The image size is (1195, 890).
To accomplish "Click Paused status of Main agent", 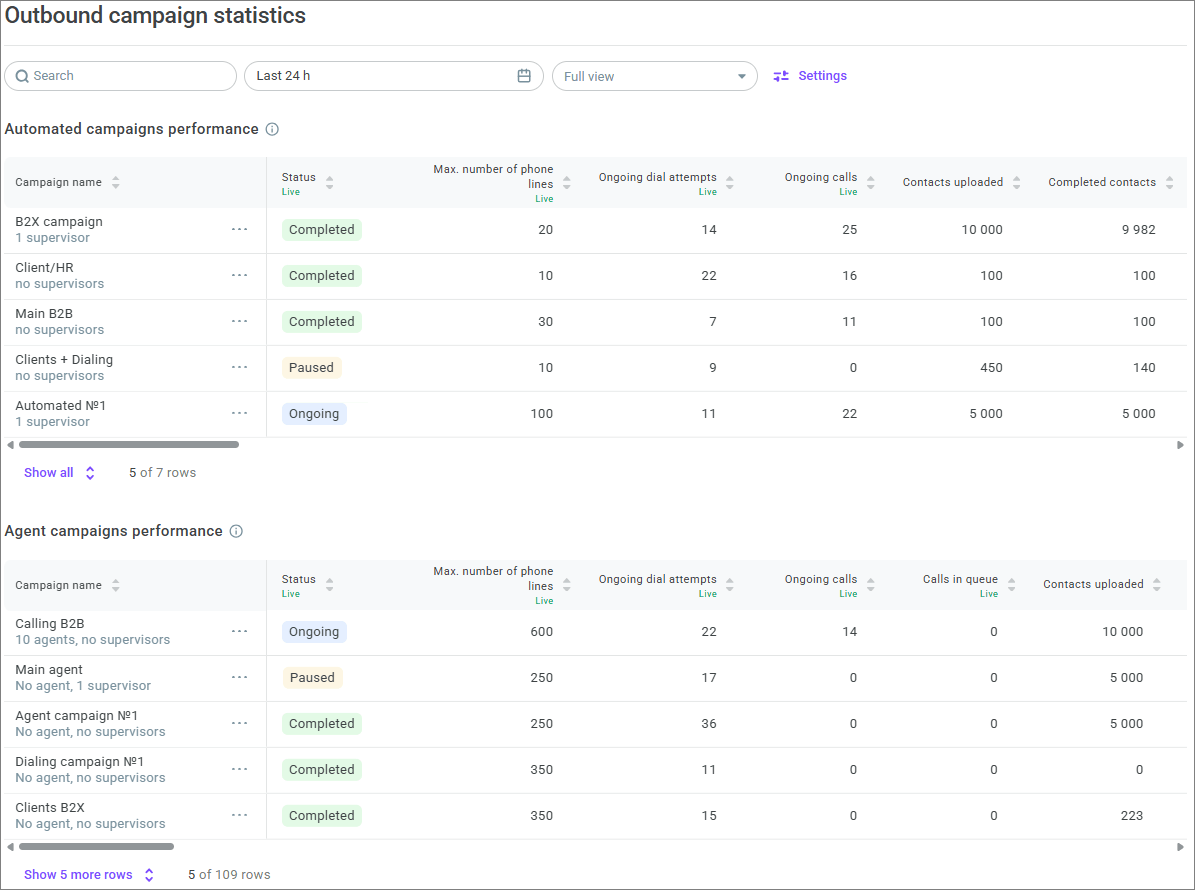I will click(x=312, y=677).
